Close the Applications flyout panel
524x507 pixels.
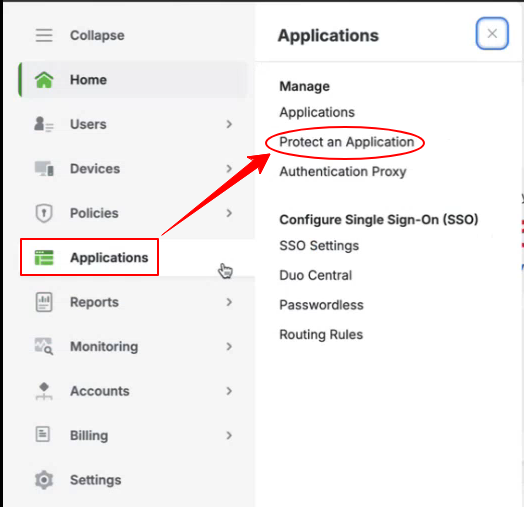coord(492,33)
